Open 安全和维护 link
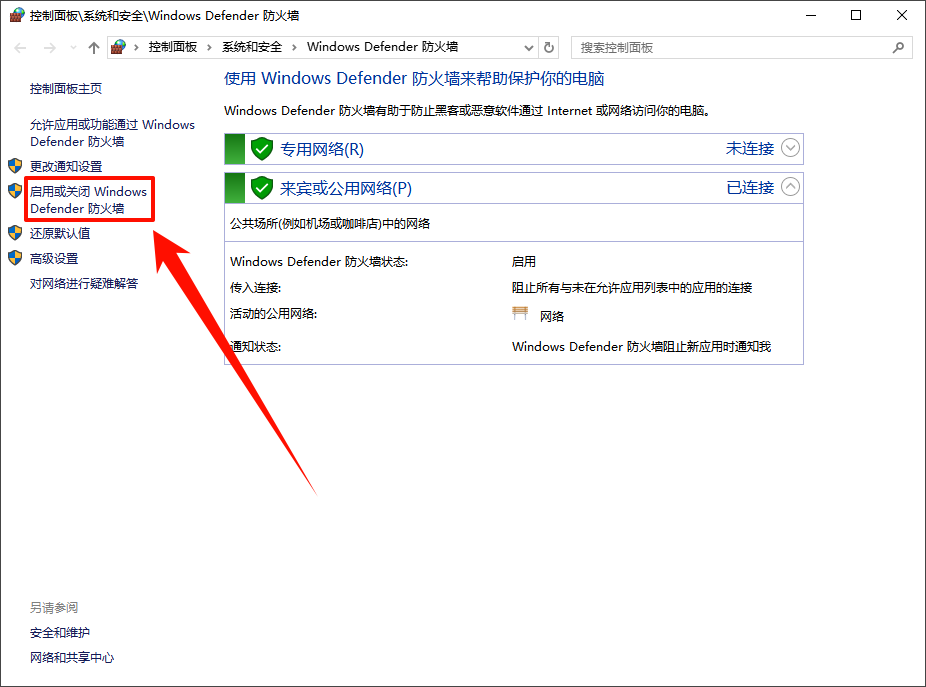 [60, 633]
